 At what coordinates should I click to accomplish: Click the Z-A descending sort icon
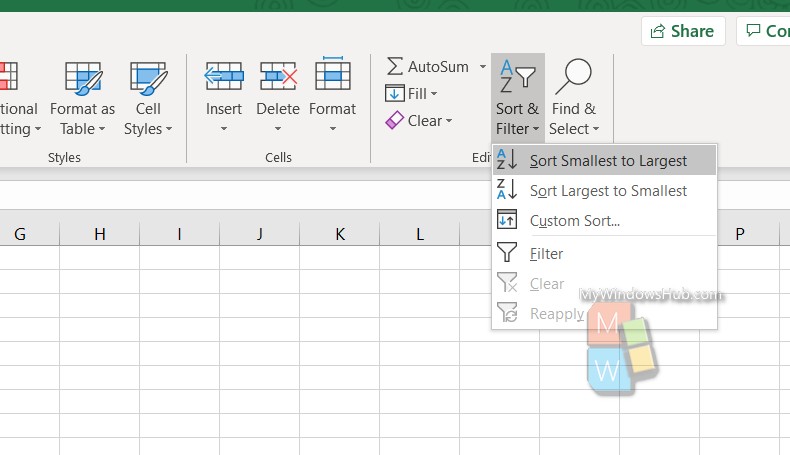pos(507,189)
